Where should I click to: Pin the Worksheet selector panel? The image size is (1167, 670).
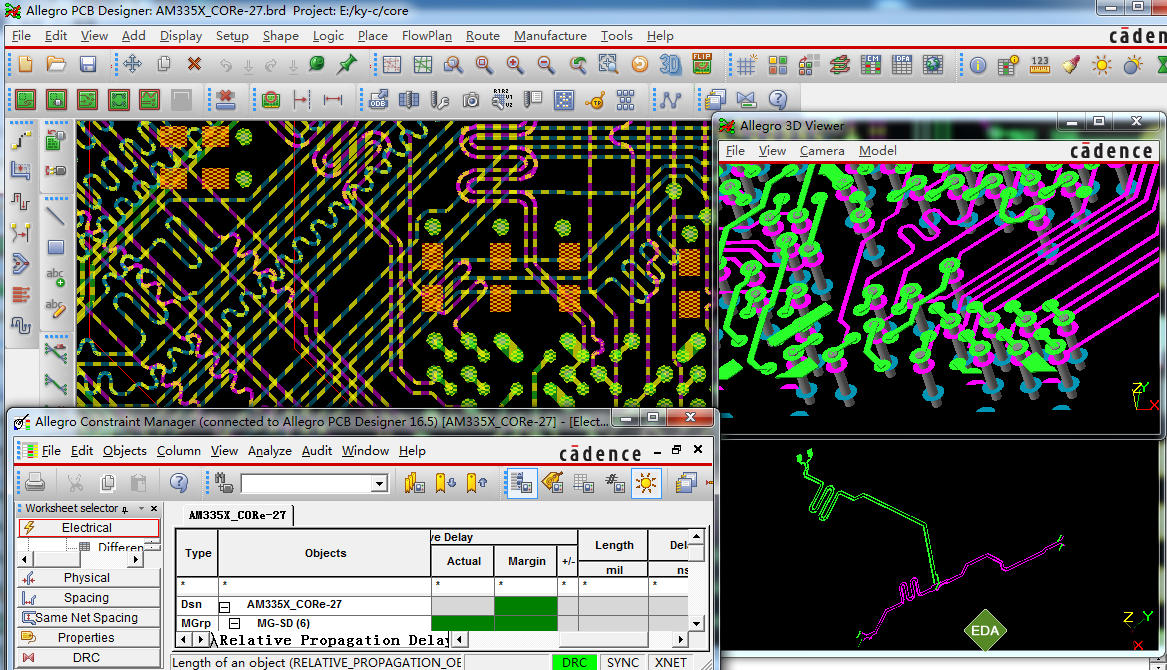pos(125,508)
